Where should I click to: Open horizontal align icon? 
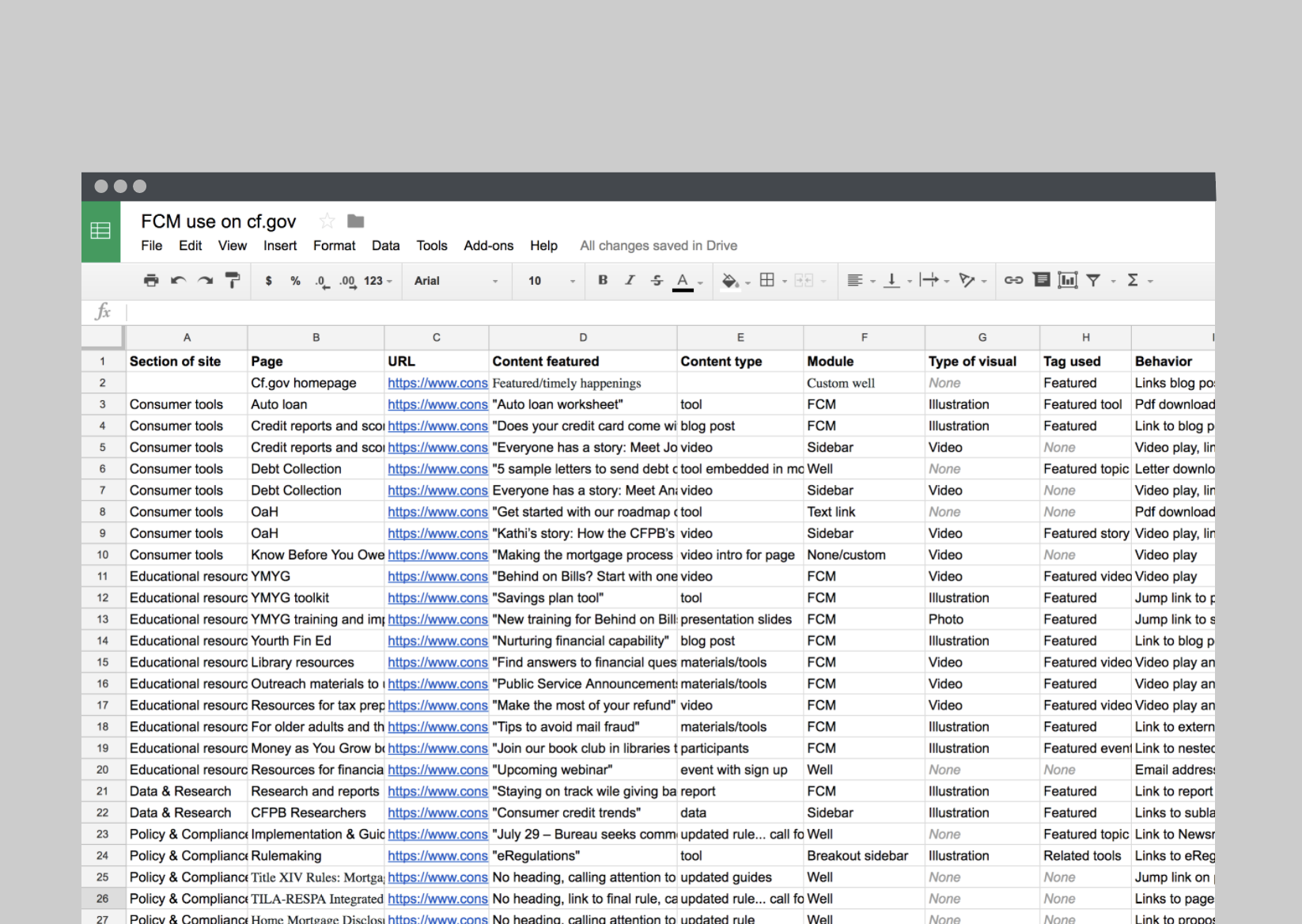(855, 280)
